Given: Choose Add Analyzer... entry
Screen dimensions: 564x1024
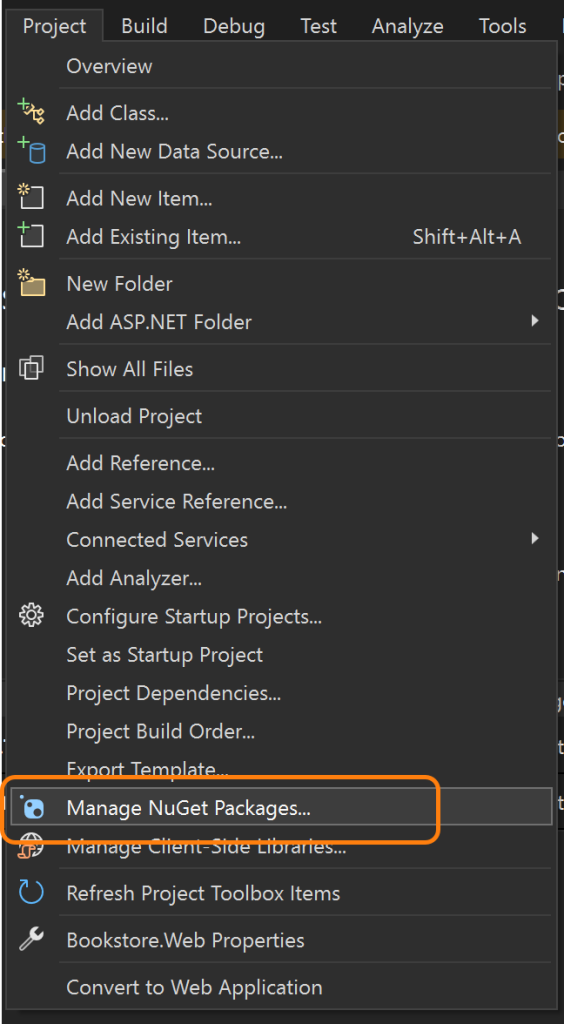Looking at the screenshot, I should 281,578.
